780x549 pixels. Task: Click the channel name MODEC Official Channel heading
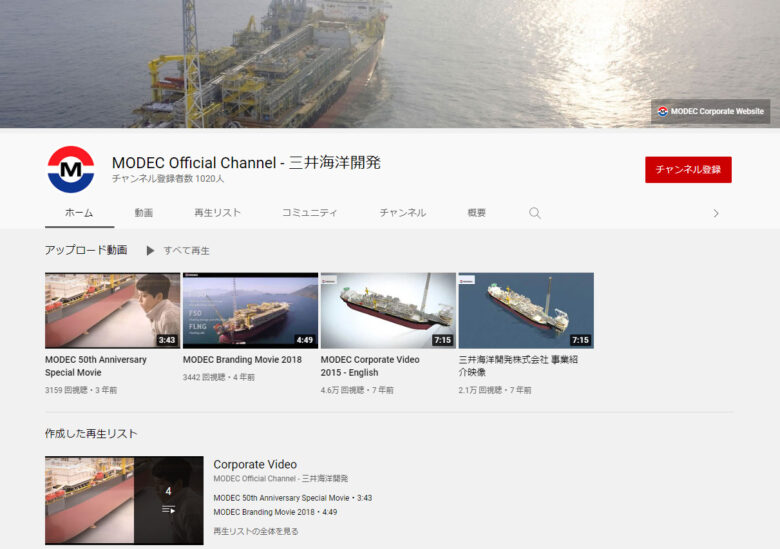coord(246,163)
